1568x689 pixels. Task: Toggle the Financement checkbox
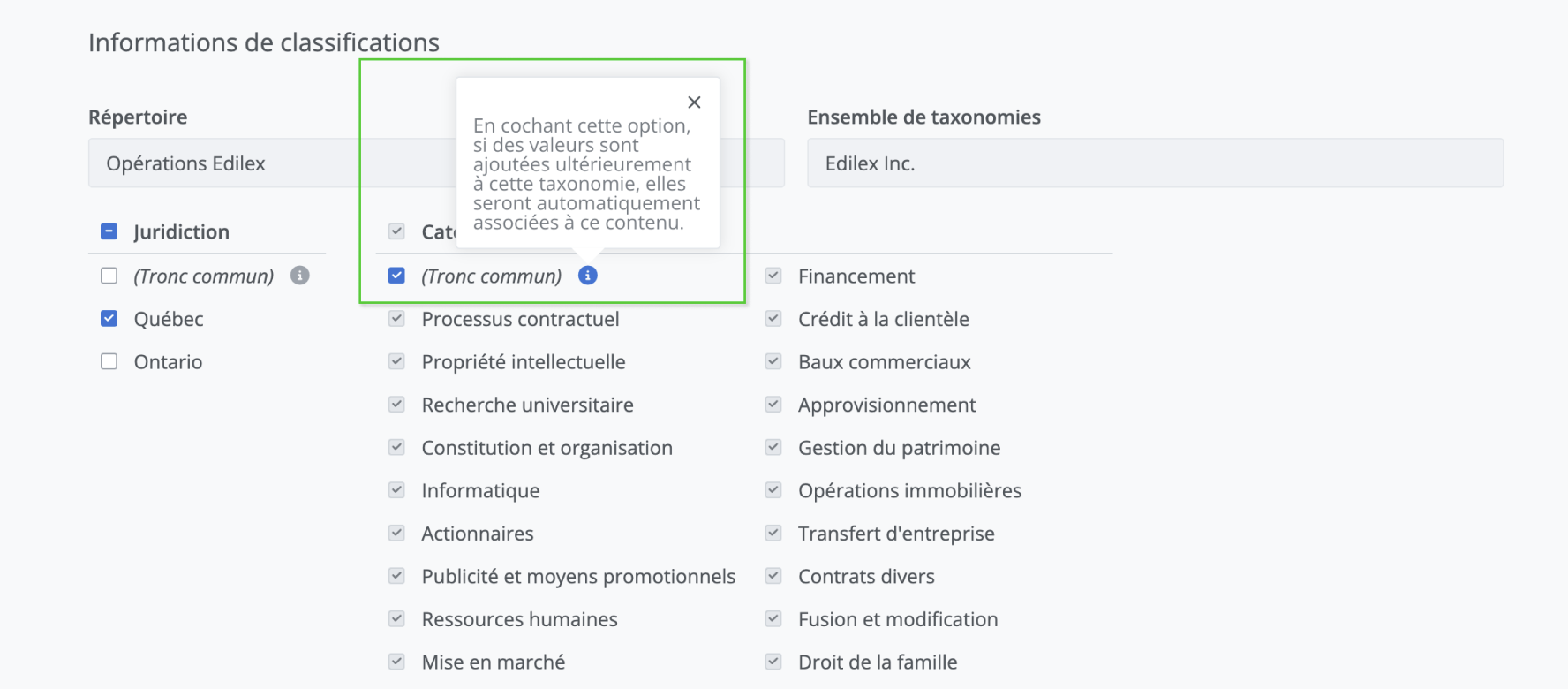click(773, 276)
